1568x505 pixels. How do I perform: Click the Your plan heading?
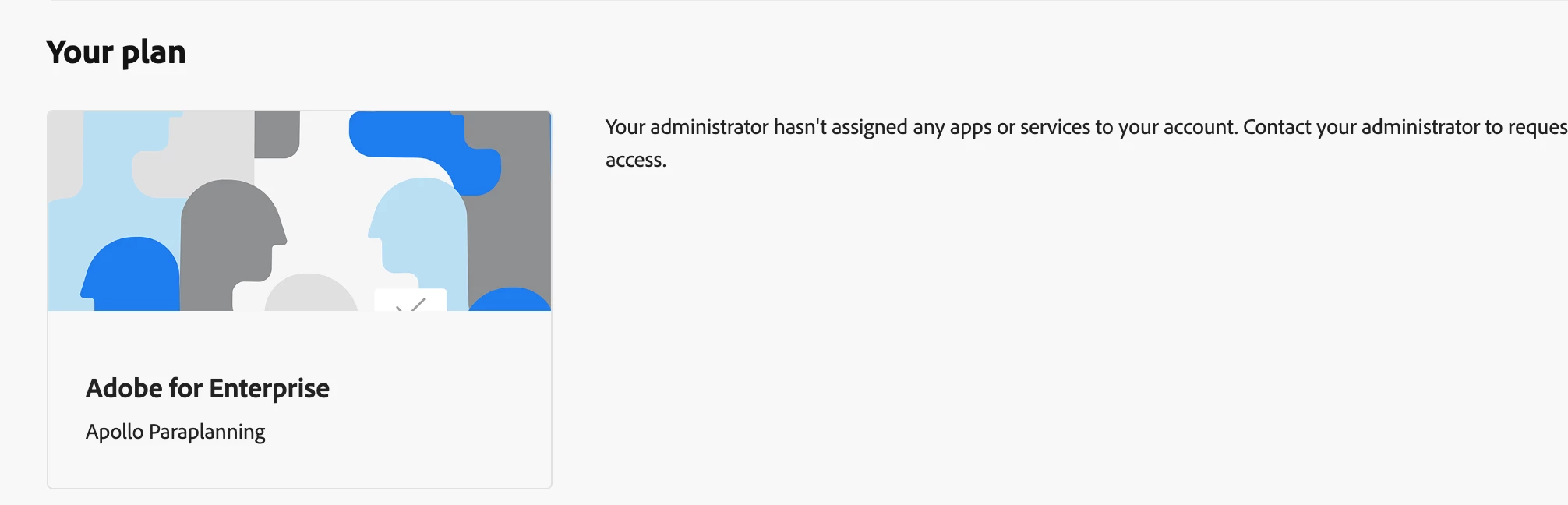(116, 52)
